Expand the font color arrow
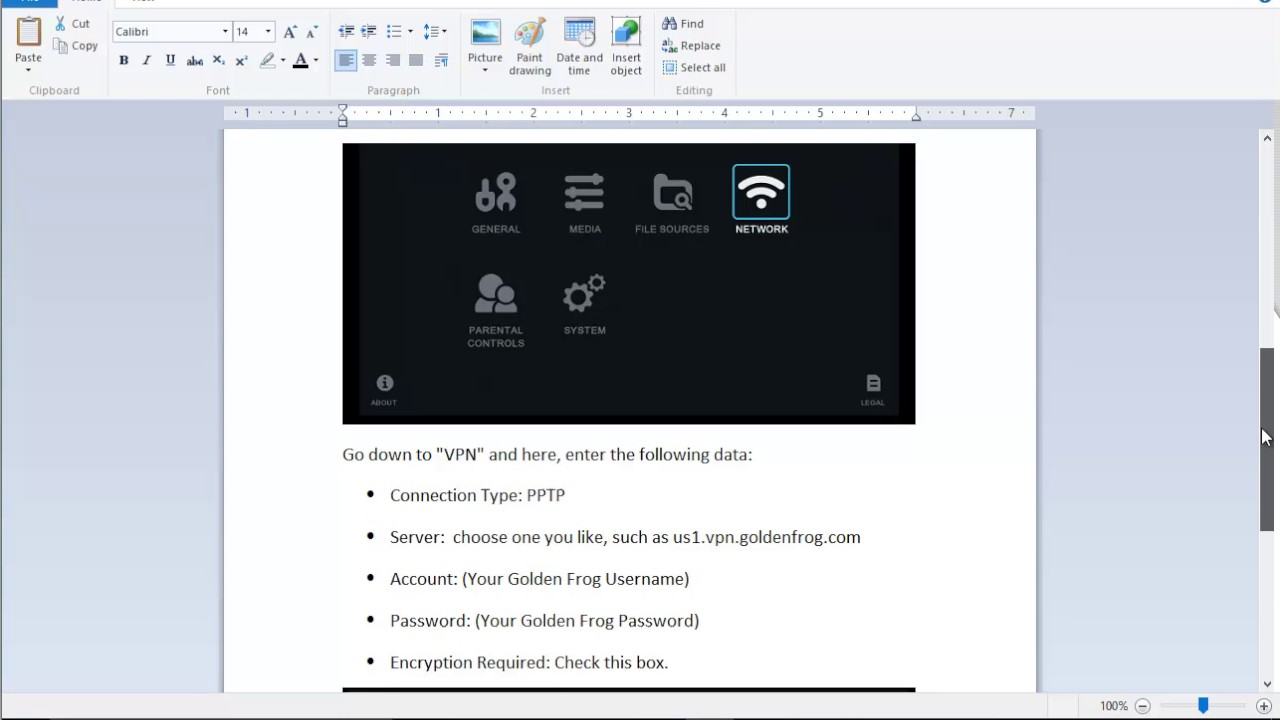Screen dimensions: 1280x720 click(316, 61)
